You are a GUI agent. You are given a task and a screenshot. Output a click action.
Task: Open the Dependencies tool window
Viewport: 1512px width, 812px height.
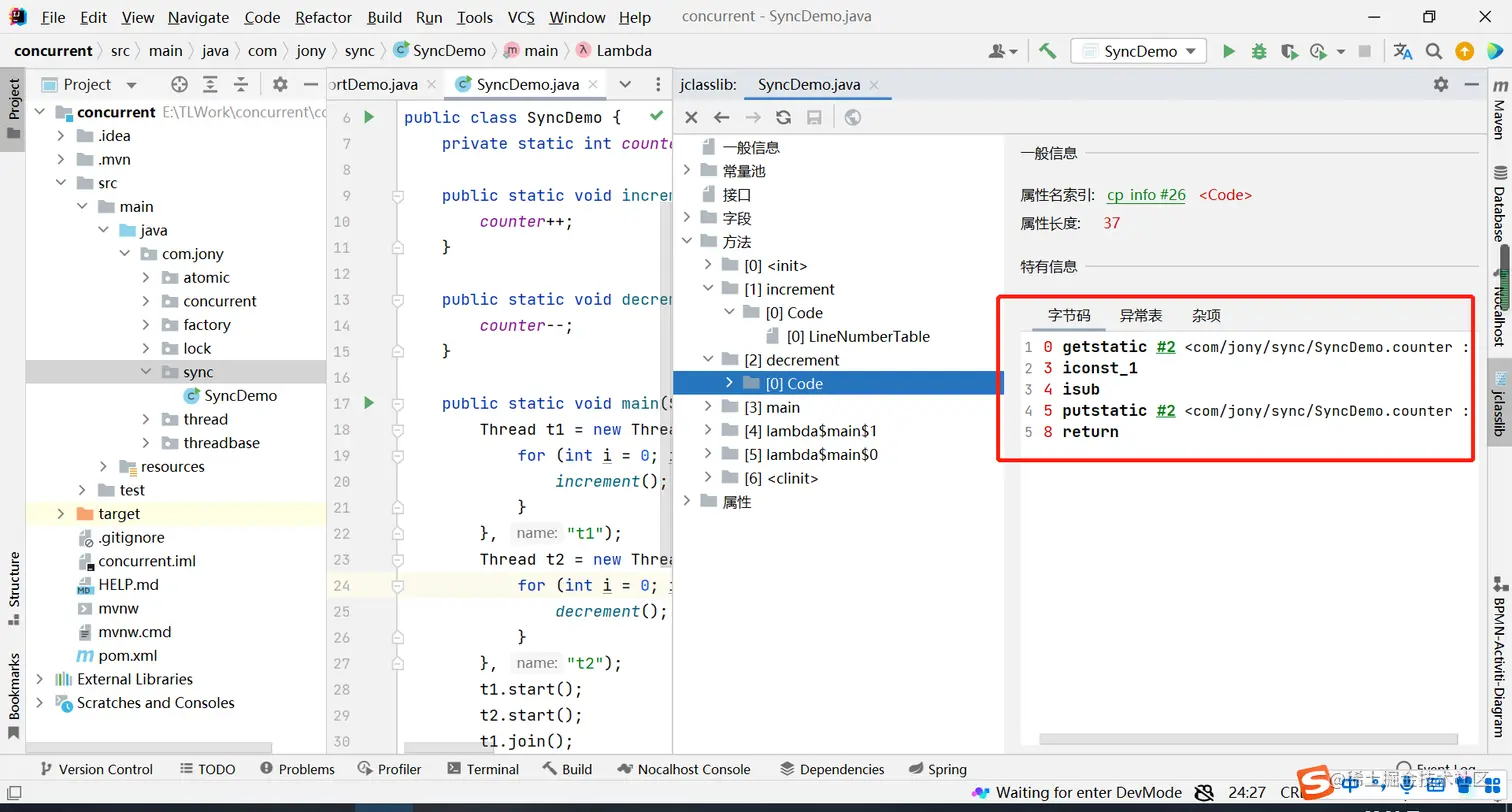[x=832, y=769]
